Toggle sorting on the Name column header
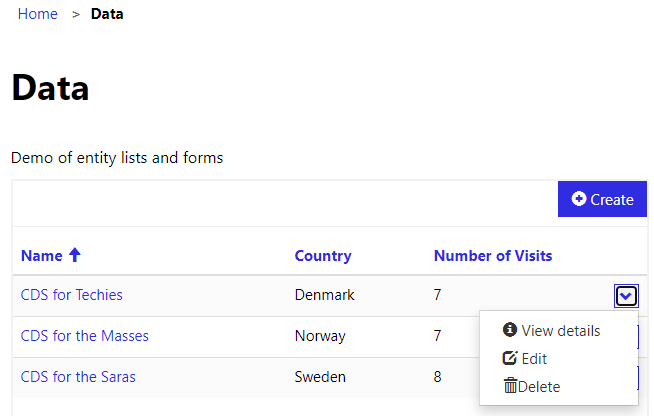Image resolution: width=654 pixels, height=416 pixels. (x=42, y=255)
